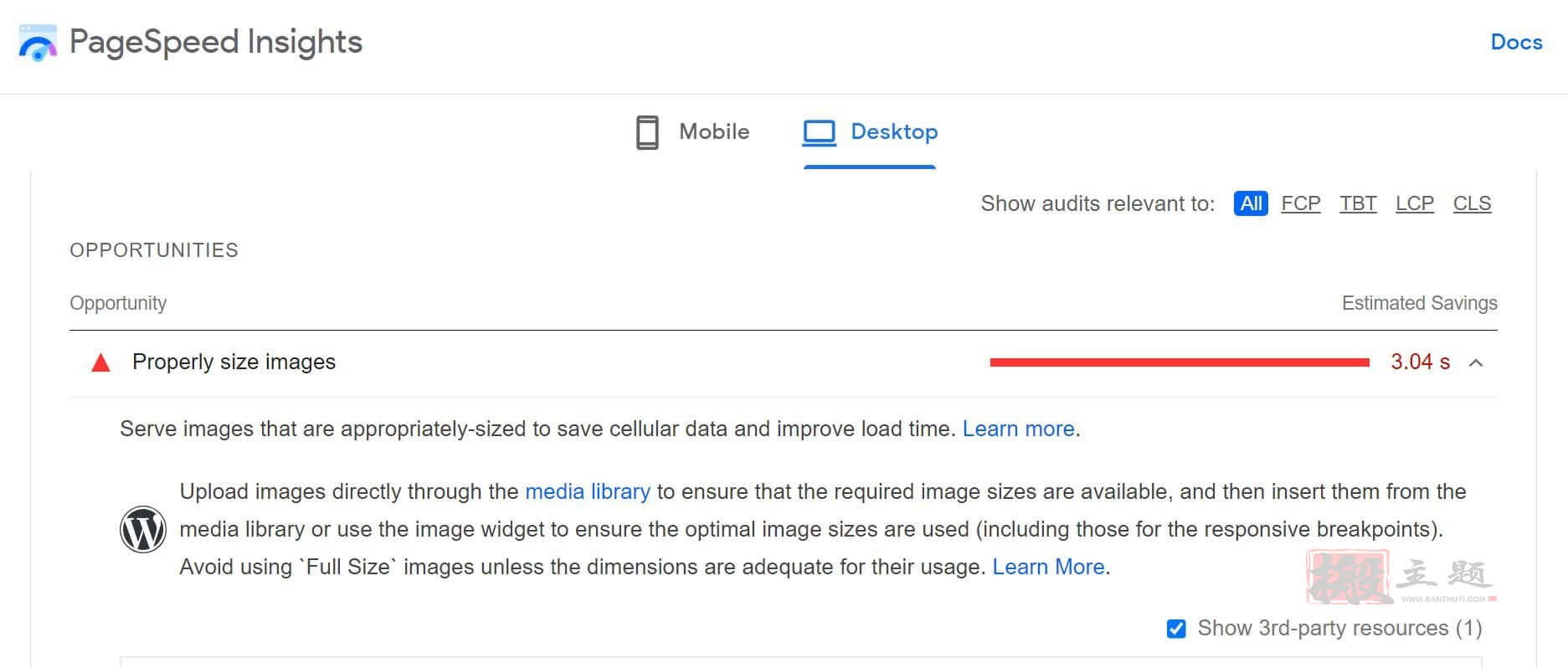1568x668 pixels.
Task: Open Learn more about appropriately-sized images
Action: coord(1018,429)
